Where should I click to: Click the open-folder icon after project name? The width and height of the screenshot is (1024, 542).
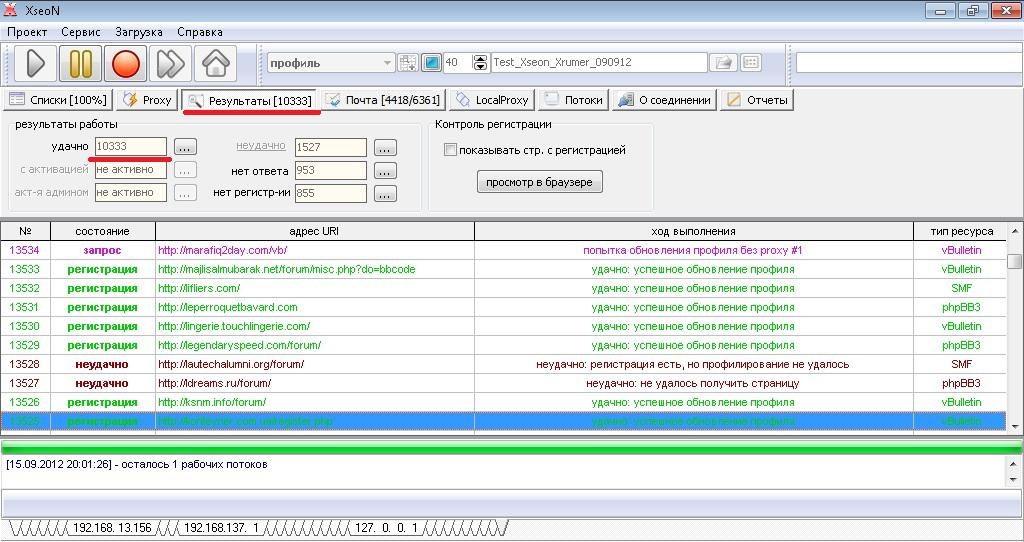pos(723,63)
